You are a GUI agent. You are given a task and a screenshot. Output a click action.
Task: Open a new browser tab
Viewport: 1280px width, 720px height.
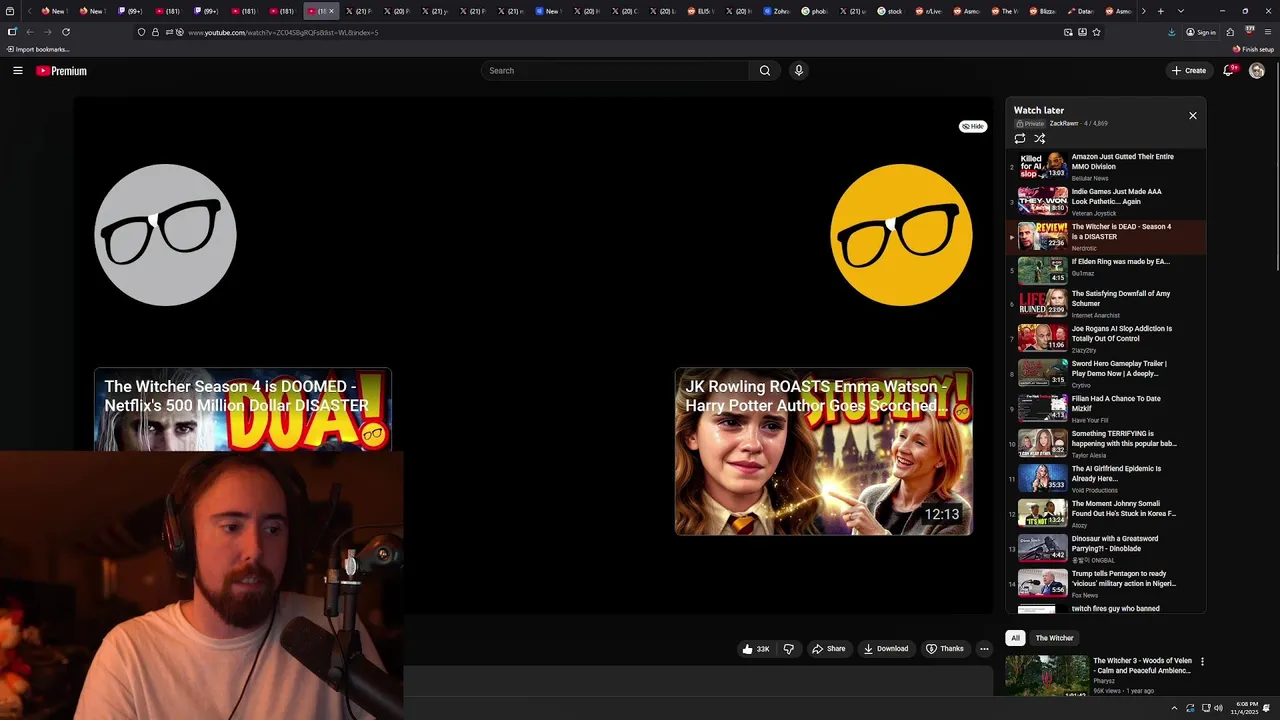pyautogui.click(x=1160, y=11)
